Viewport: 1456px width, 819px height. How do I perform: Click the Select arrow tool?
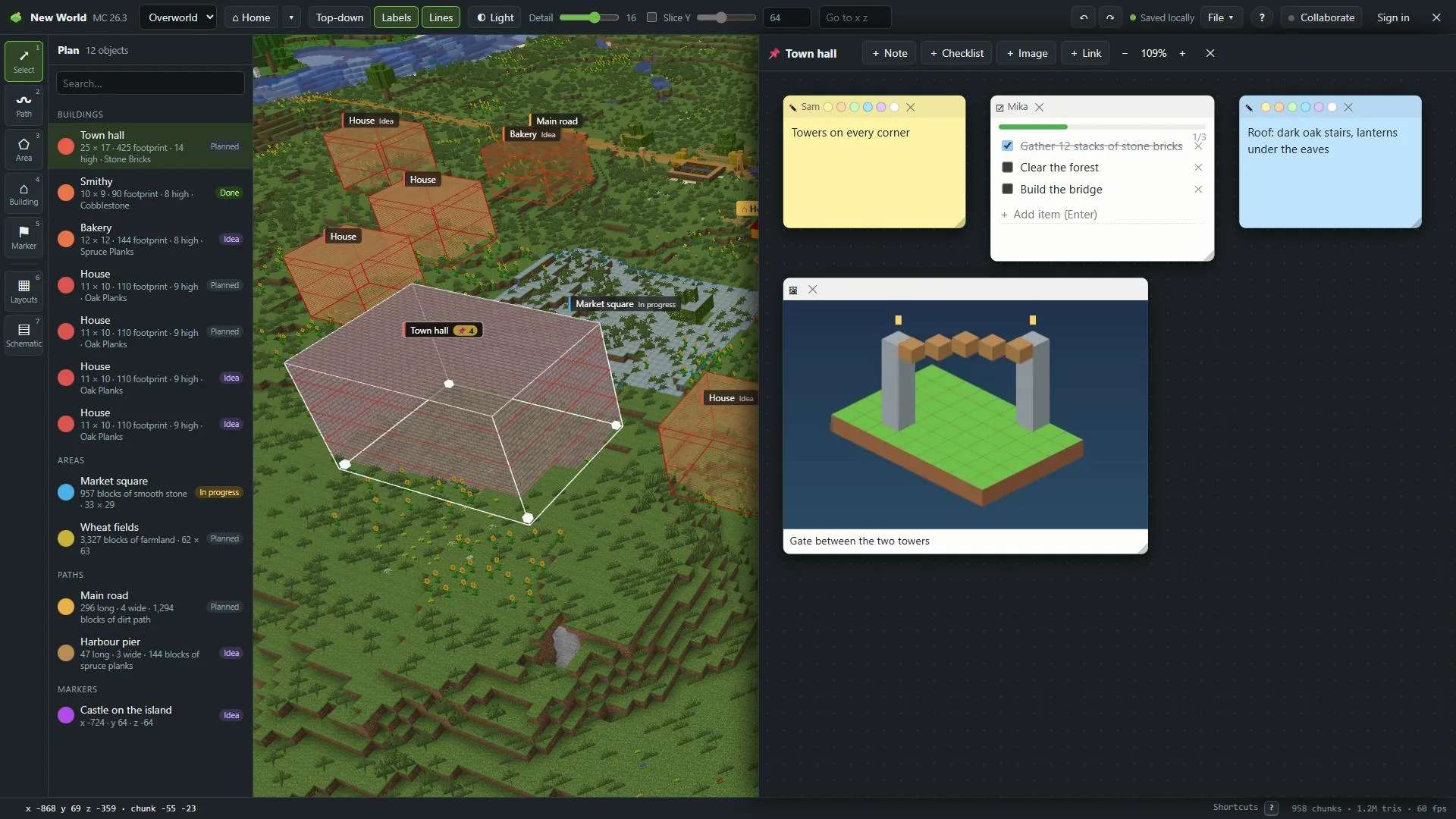coord(24,61)
